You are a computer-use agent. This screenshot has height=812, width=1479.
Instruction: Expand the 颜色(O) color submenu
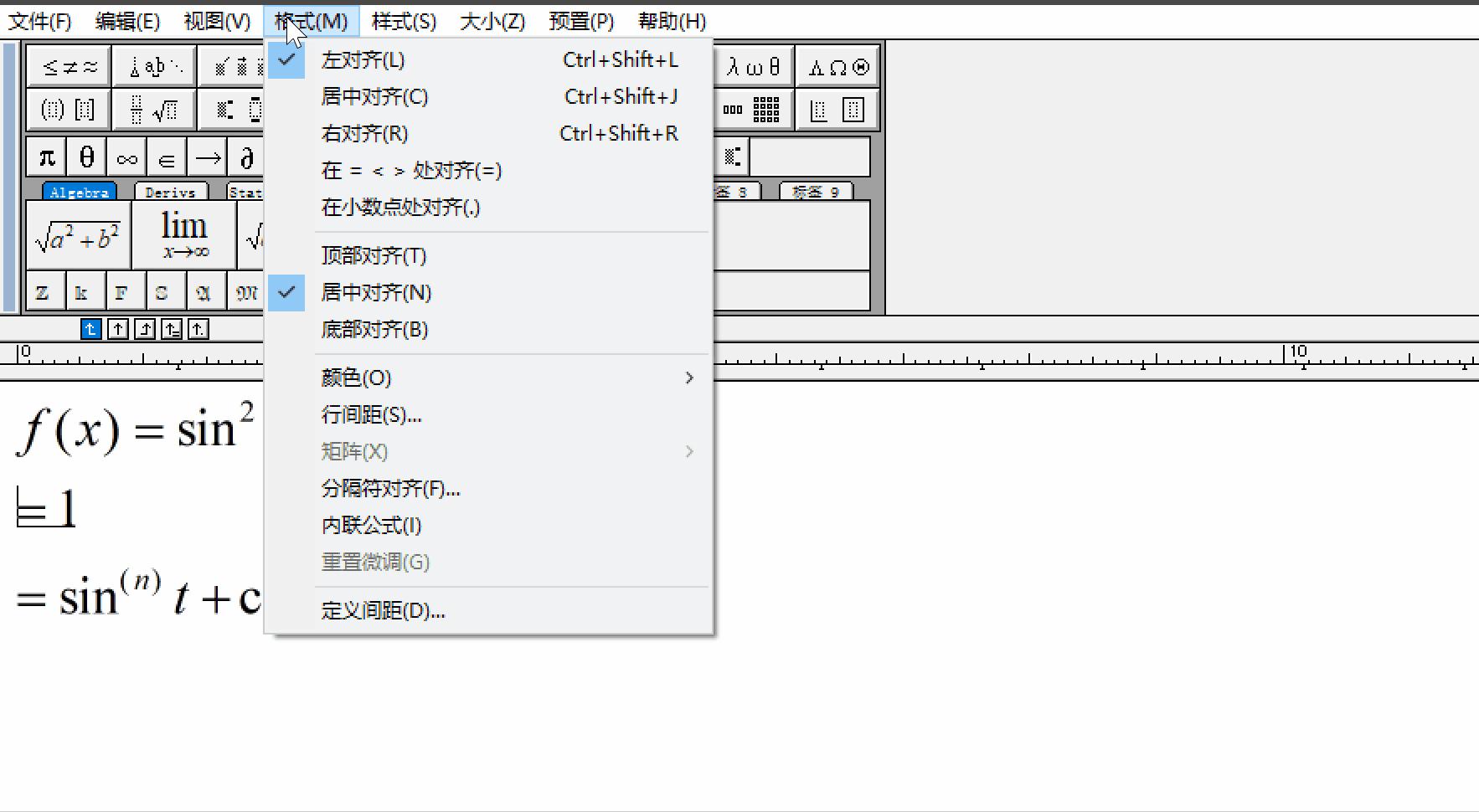click(489, 378)
